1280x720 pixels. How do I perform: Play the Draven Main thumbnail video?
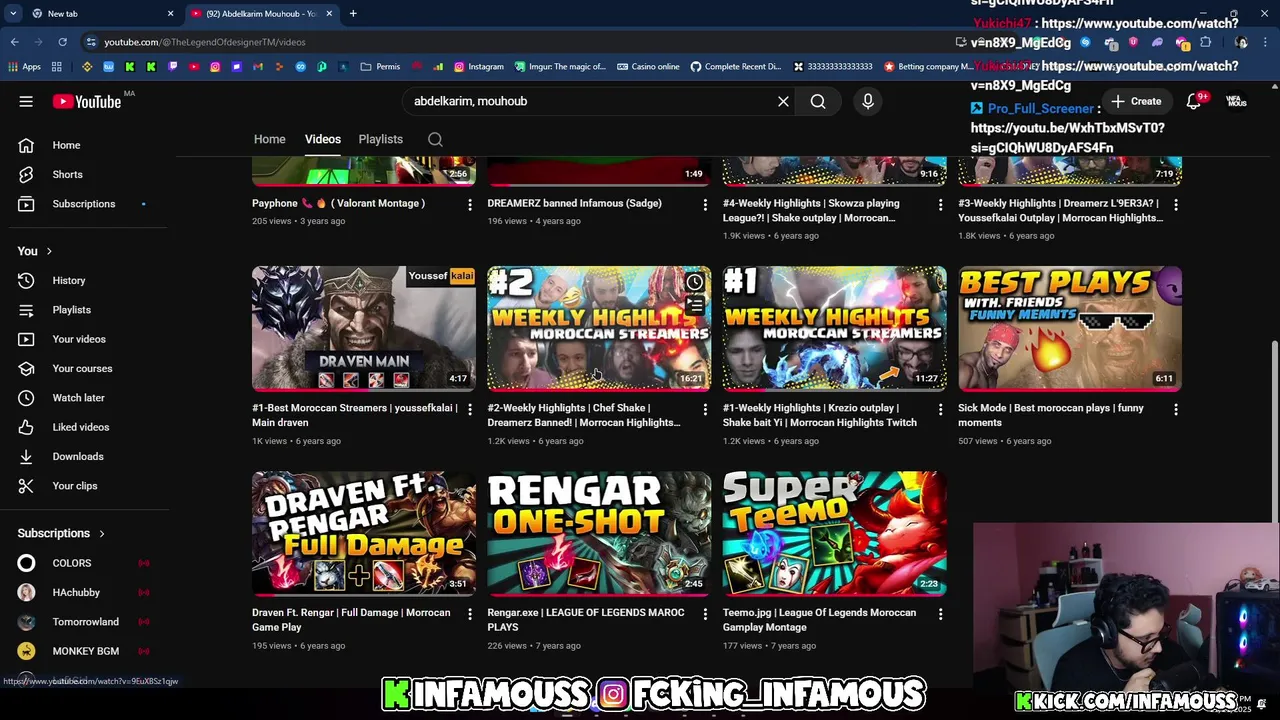[x=364, y=328]
